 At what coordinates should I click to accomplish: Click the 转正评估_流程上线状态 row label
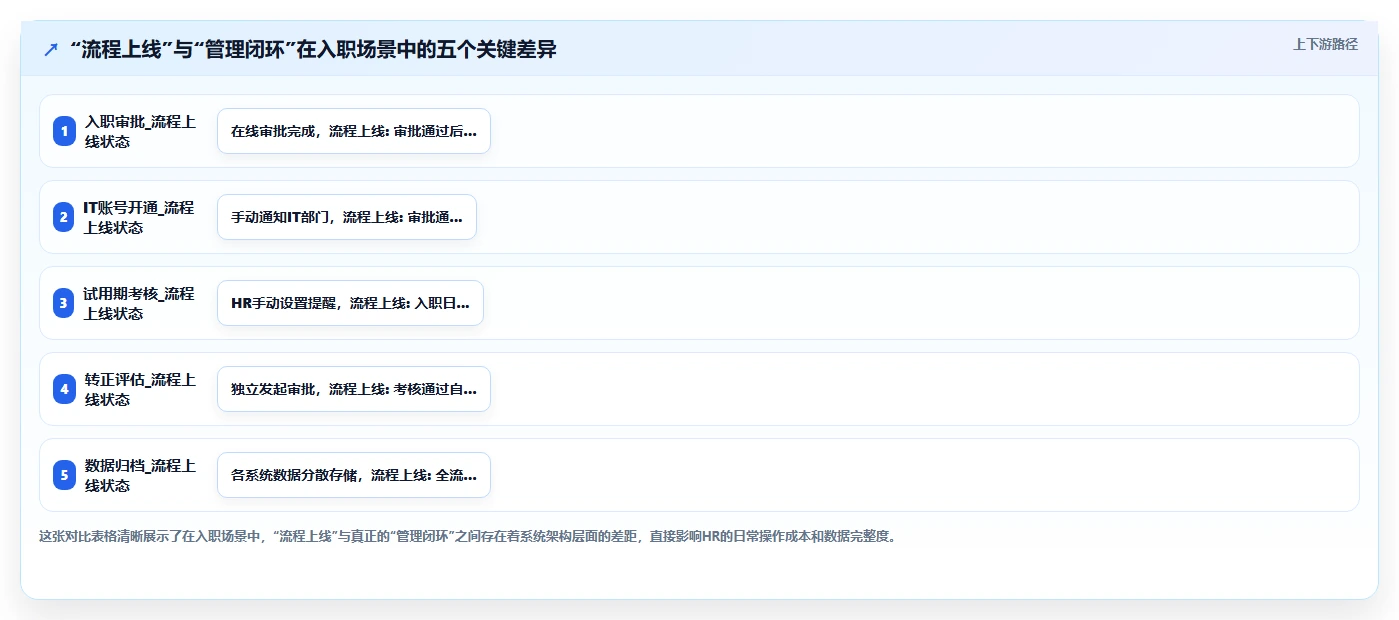pyautogui.click(x=141, y=389)
